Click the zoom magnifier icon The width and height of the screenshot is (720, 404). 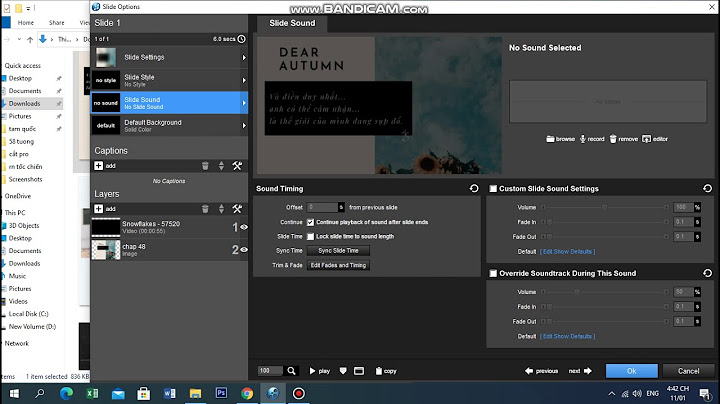point(291,370)
